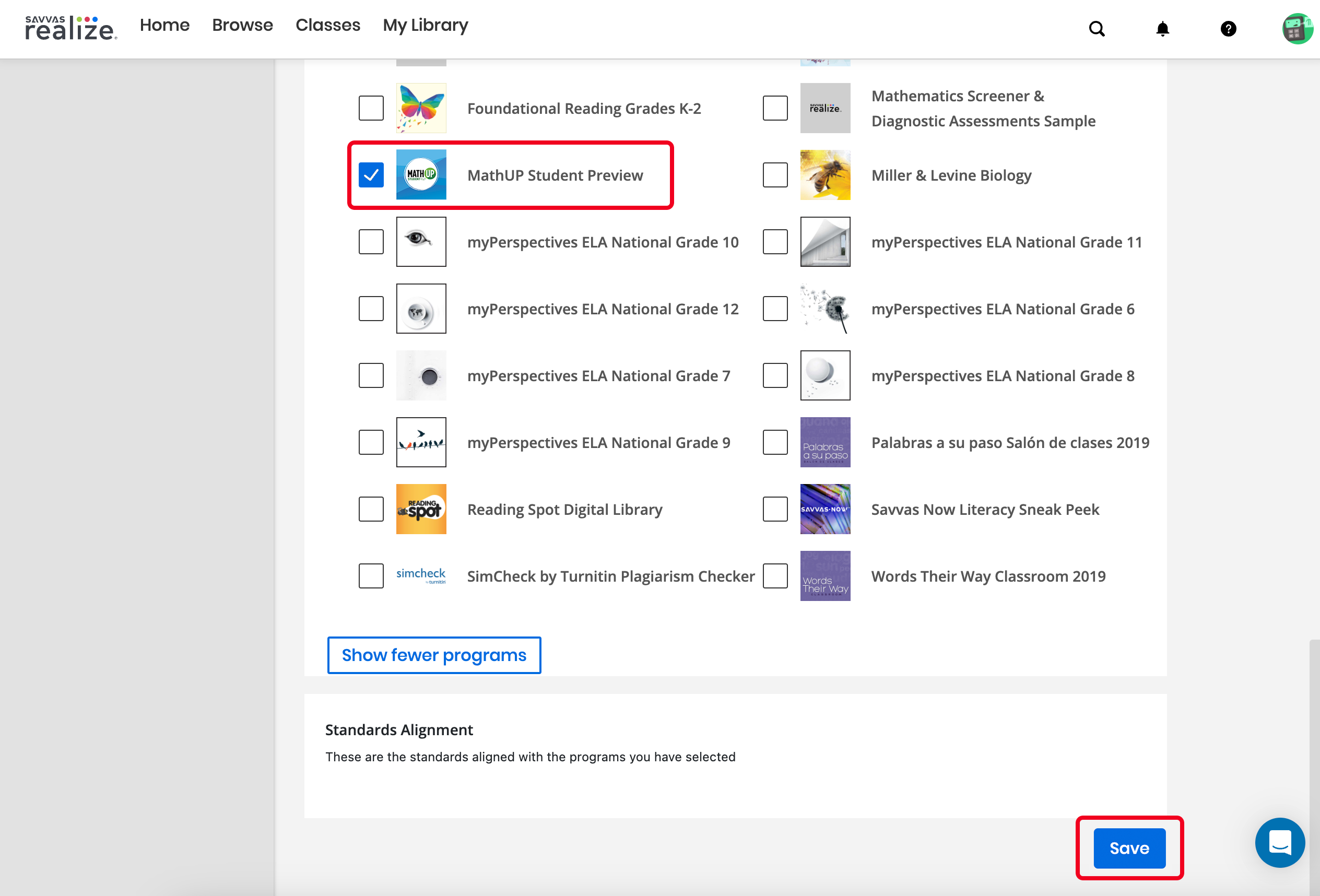
Task: Click the Reading Spot Digital Library label
Action: pos(564,510)
